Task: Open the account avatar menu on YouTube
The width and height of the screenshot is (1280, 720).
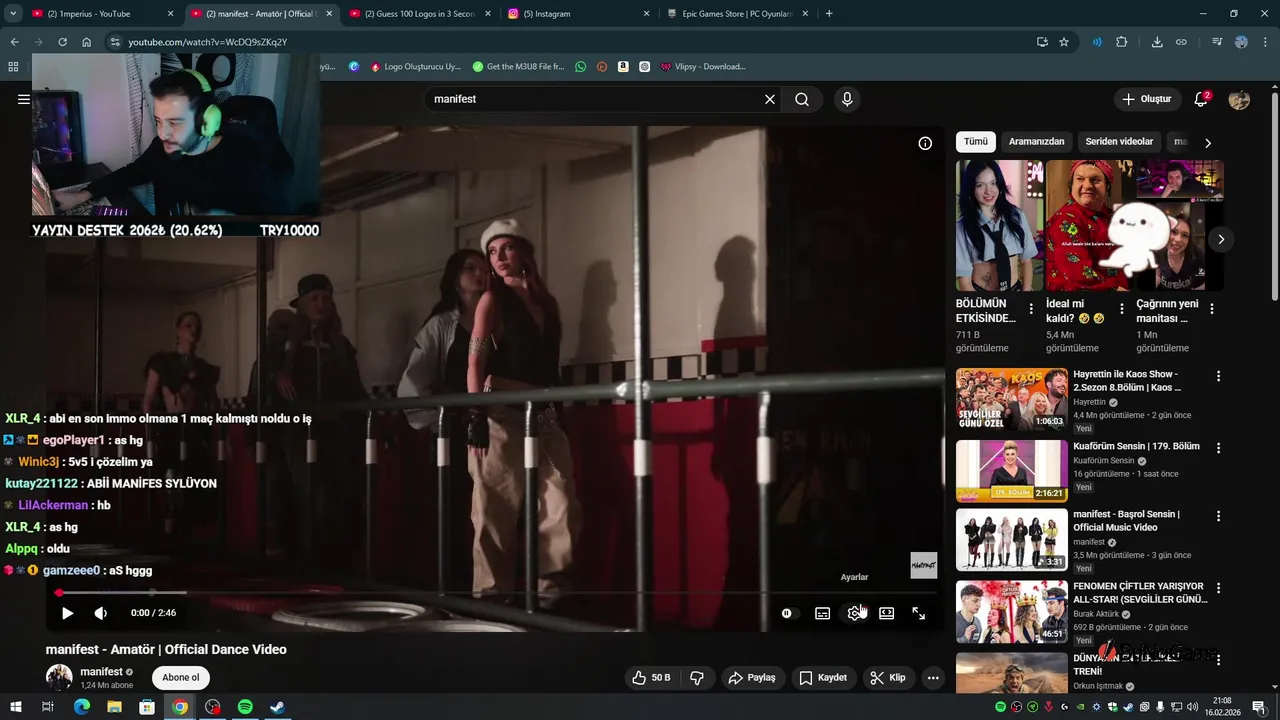Action: [1239, 99]
